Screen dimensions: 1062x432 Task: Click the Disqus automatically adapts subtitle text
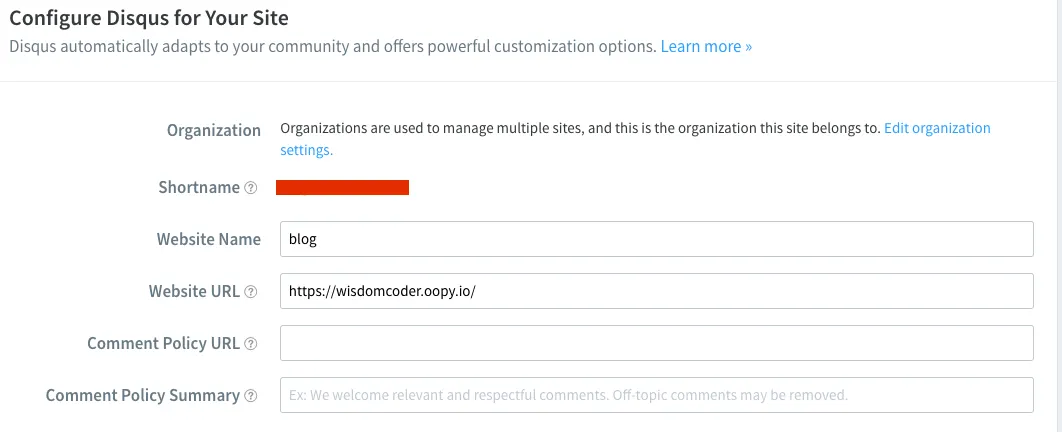pos(332,47)
